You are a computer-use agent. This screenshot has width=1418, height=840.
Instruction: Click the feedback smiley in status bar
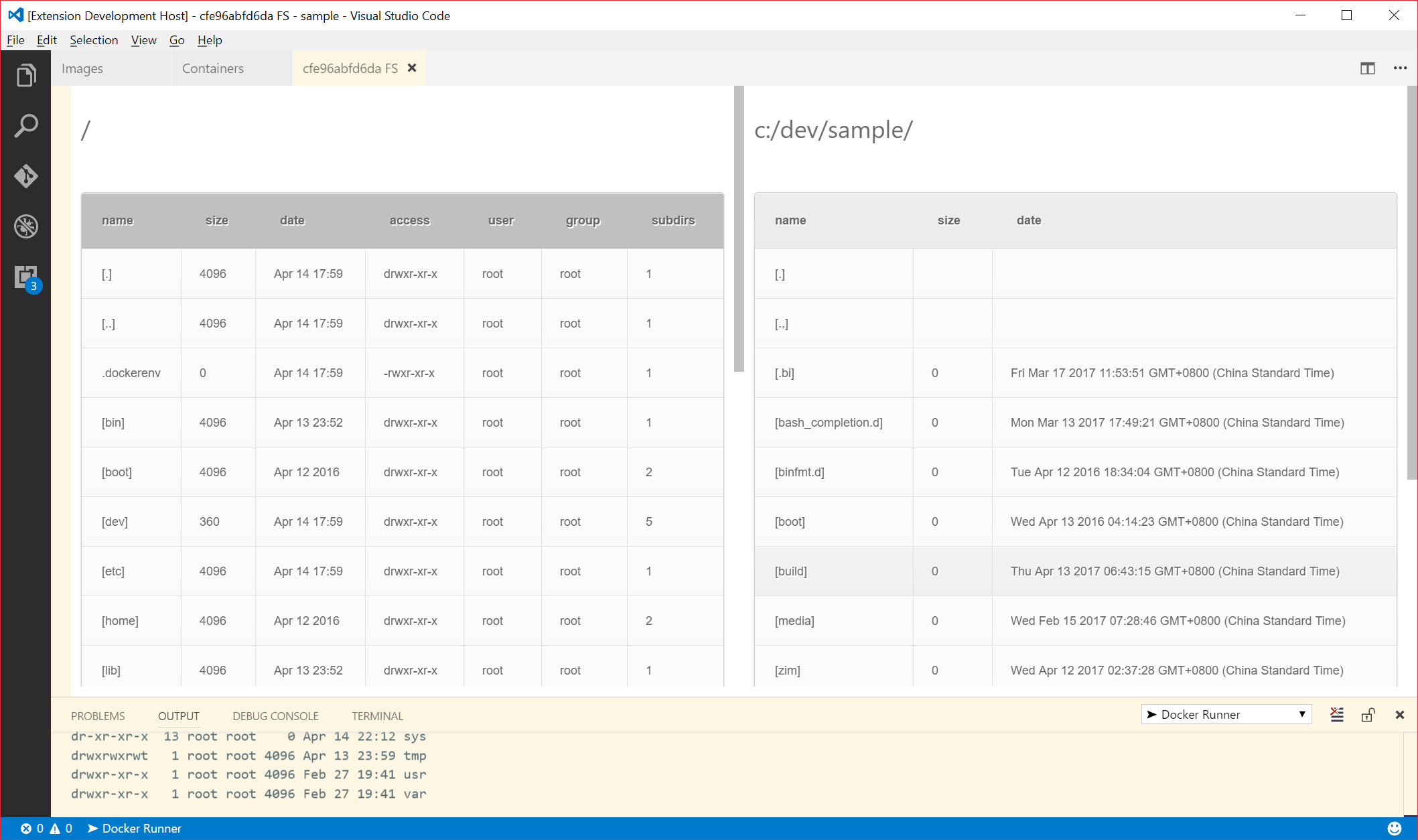tap(1395, 829)
